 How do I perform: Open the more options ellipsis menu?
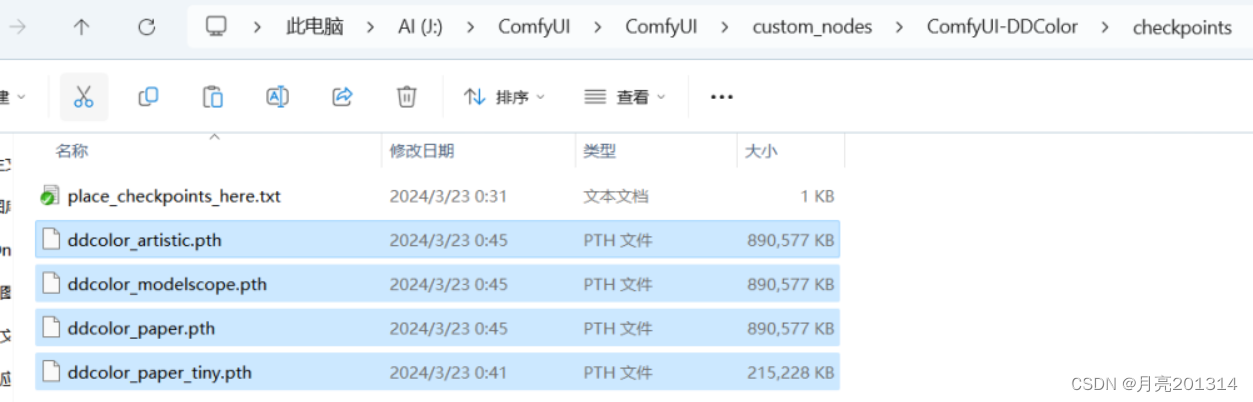click(721, 97)
